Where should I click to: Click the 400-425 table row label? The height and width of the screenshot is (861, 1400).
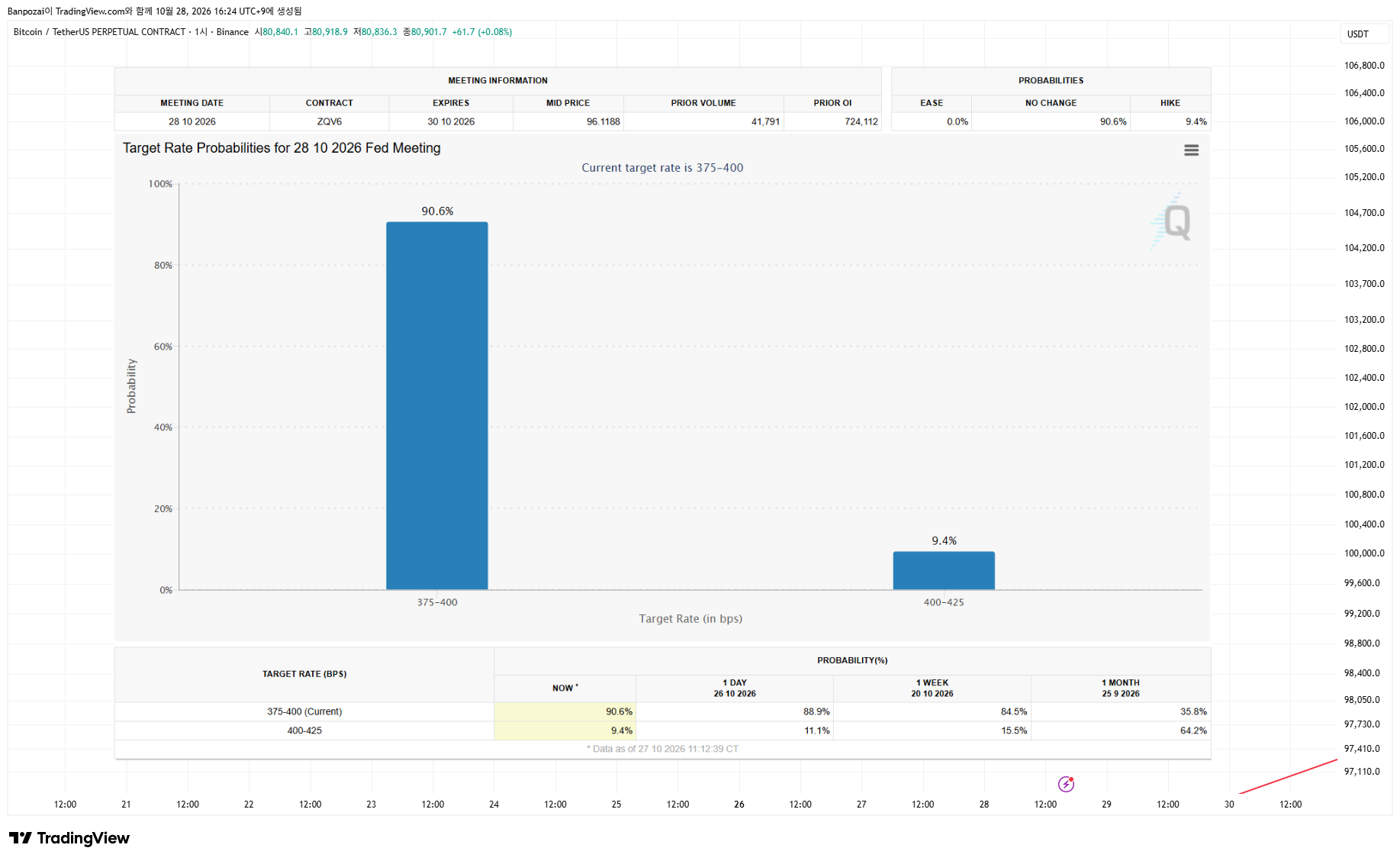pos(304,730)
